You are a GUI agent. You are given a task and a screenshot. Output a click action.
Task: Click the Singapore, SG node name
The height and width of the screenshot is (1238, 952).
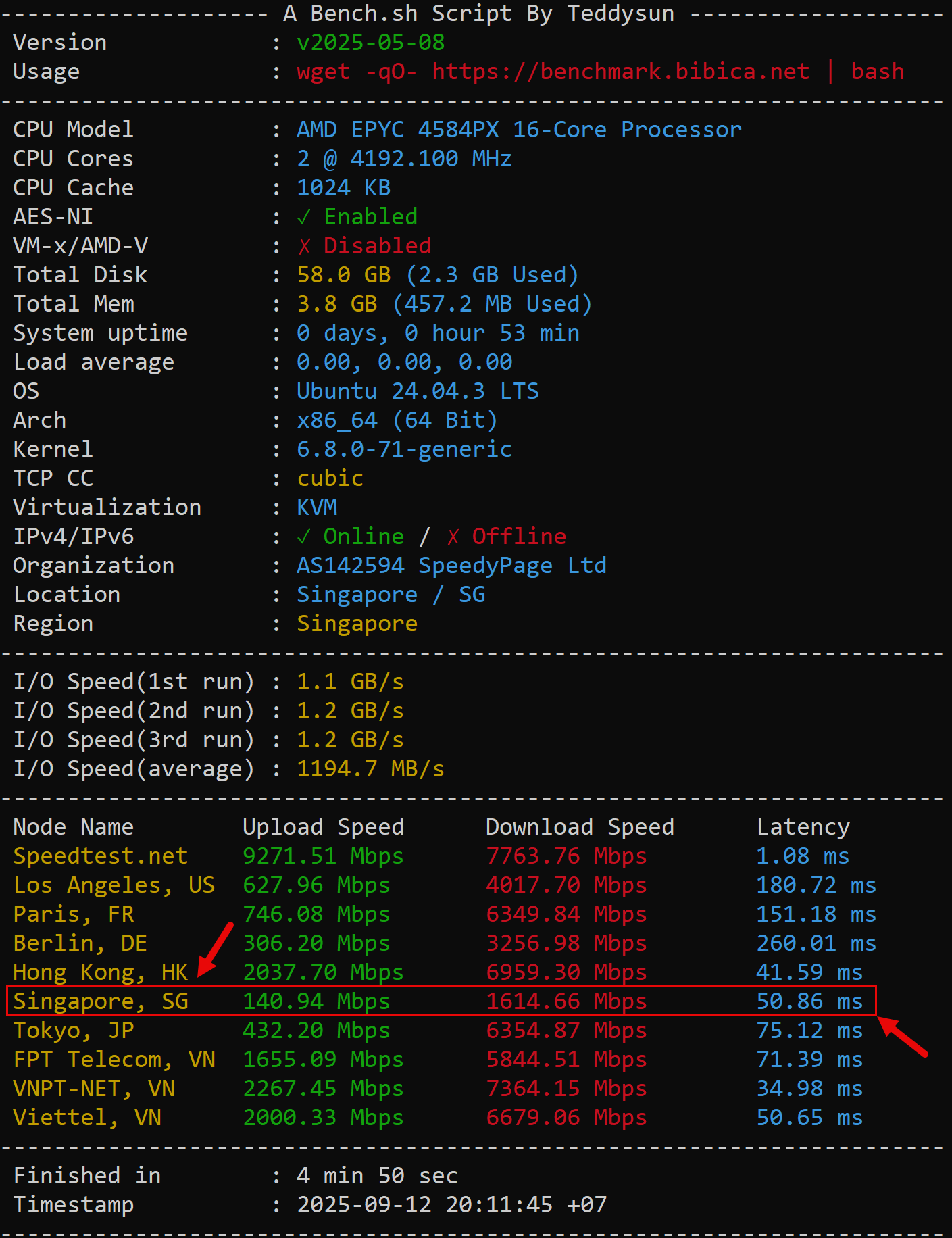(x=100, y=1001)
